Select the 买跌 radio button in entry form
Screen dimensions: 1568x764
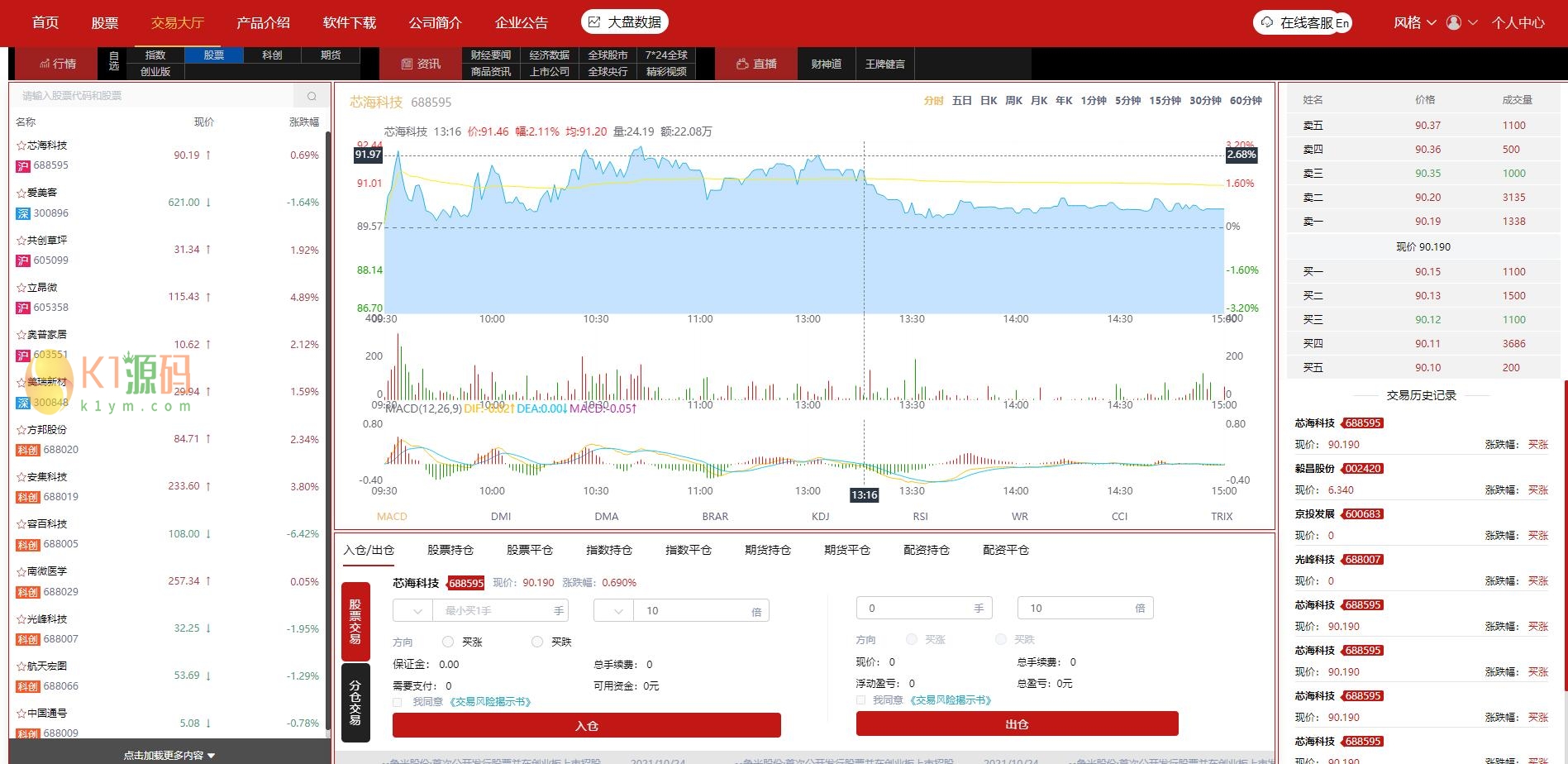(537, 642)
